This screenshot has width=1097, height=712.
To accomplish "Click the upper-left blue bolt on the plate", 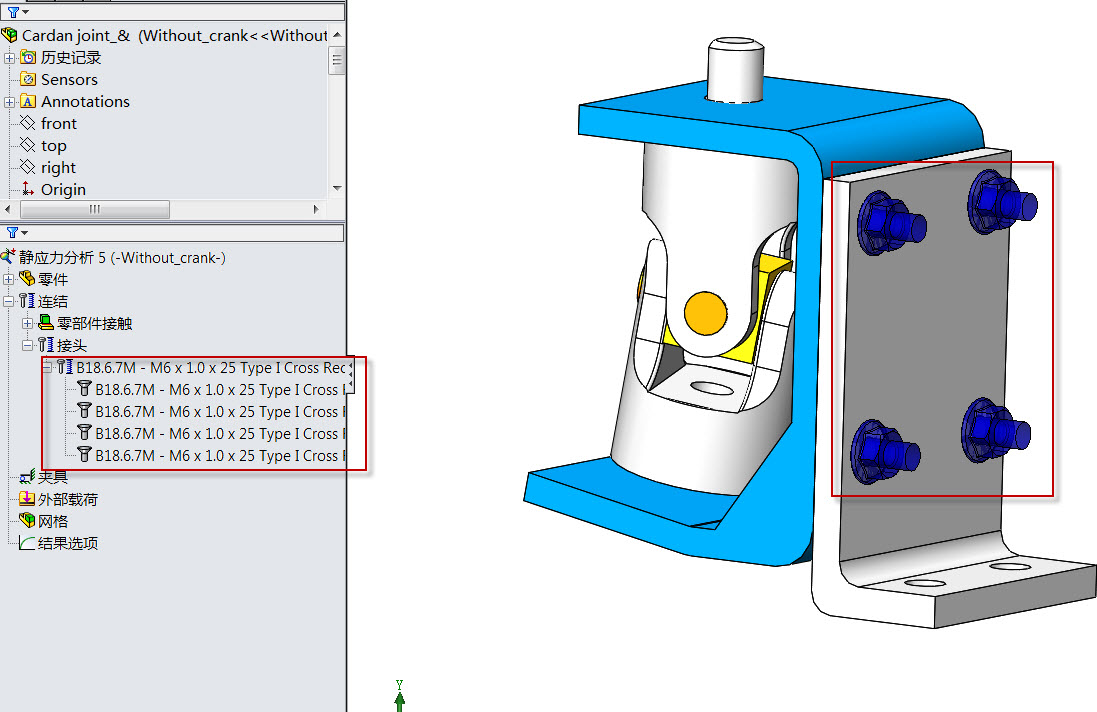I will click(883, 221).
